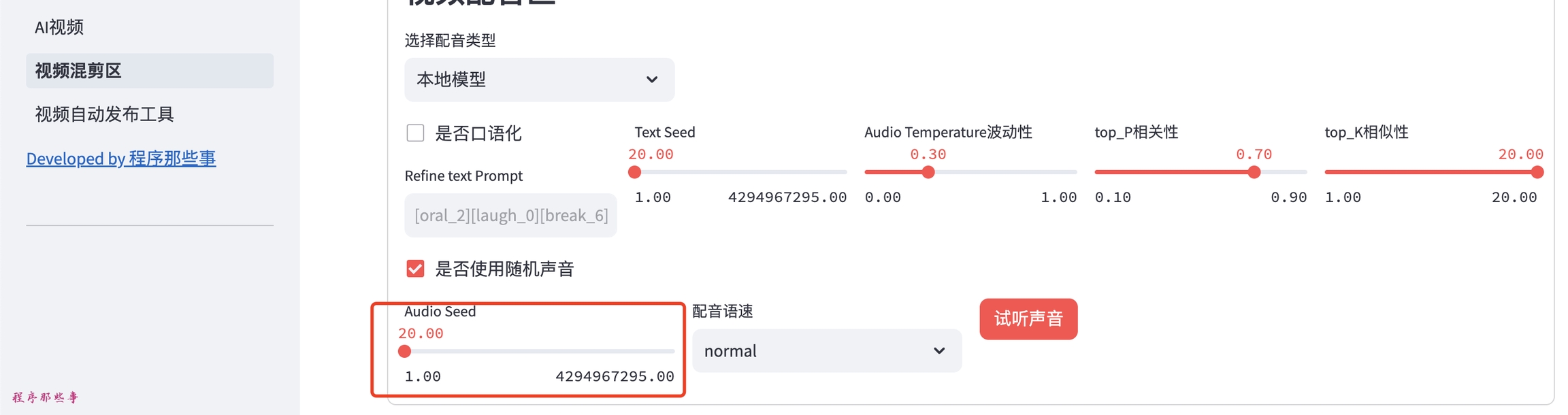Click chevron arrow on normal speed select

click(x=939, y=351)
